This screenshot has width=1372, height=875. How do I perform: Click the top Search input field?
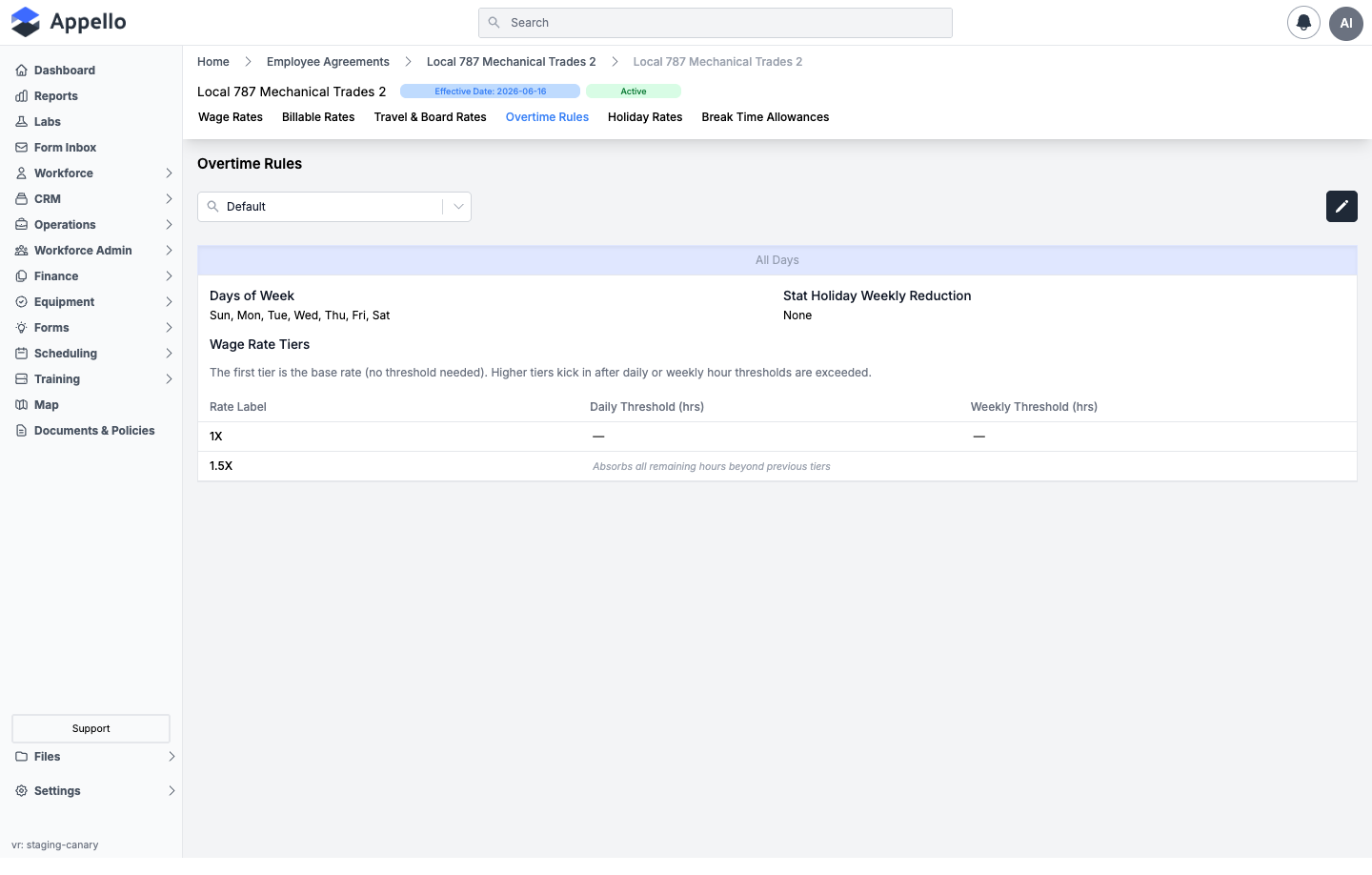[716, 23]
